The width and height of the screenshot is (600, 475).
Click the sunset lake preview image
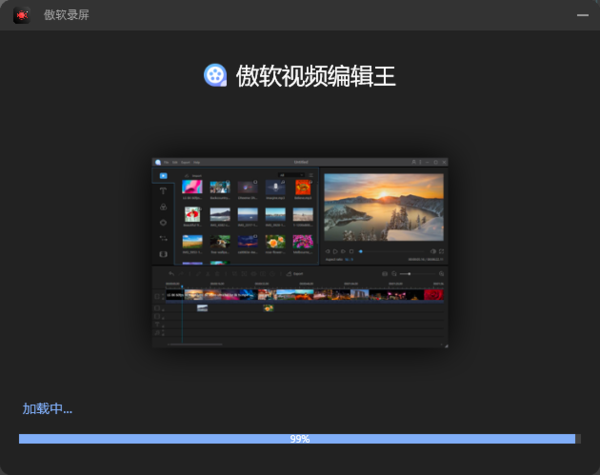[383, 207]
